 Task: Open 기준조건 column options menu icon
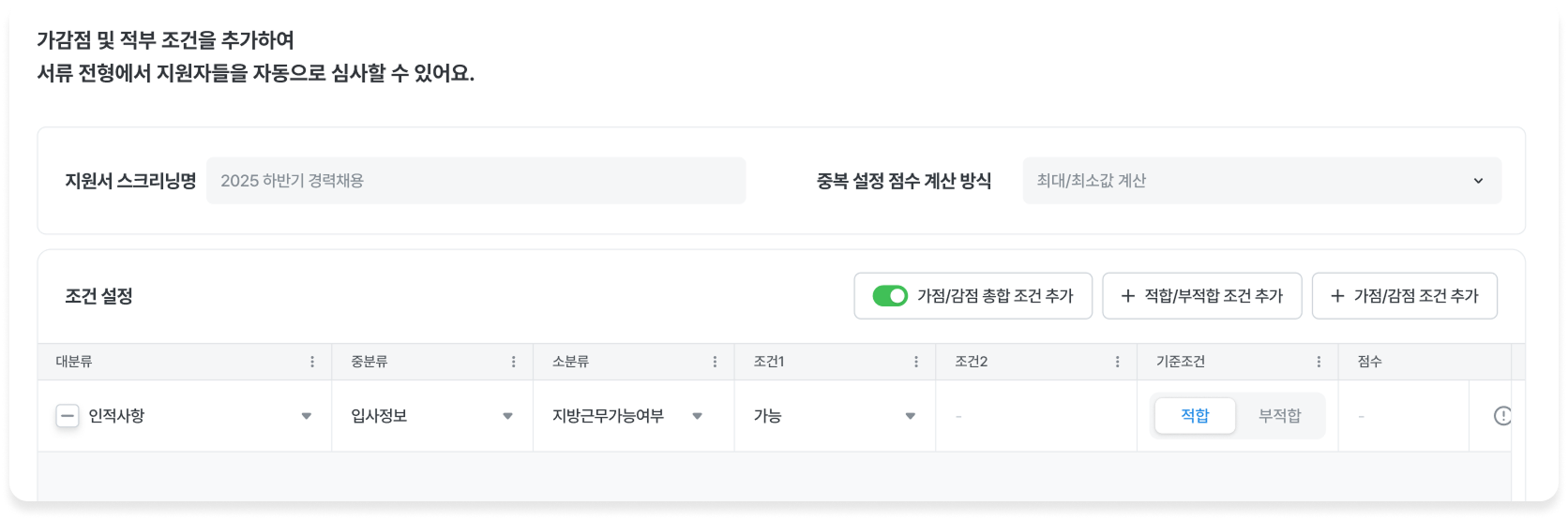(x=1319, y=362)
